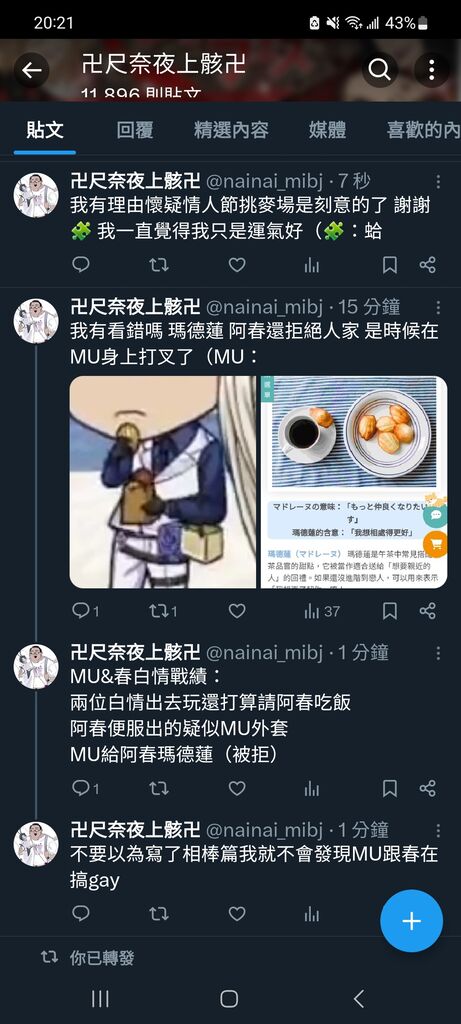
Task: Compose a new post with the blue plus button
Action: click(411, 921)
